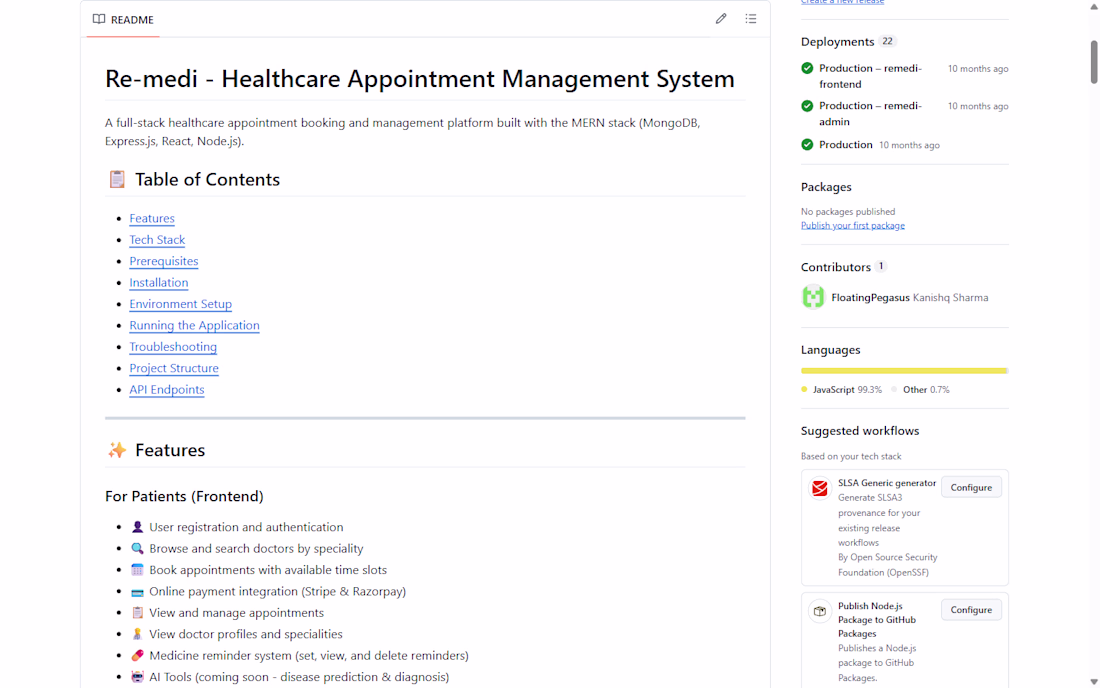
Task: Click the Re-medi main README heading
Action: (x=420, y=79)
